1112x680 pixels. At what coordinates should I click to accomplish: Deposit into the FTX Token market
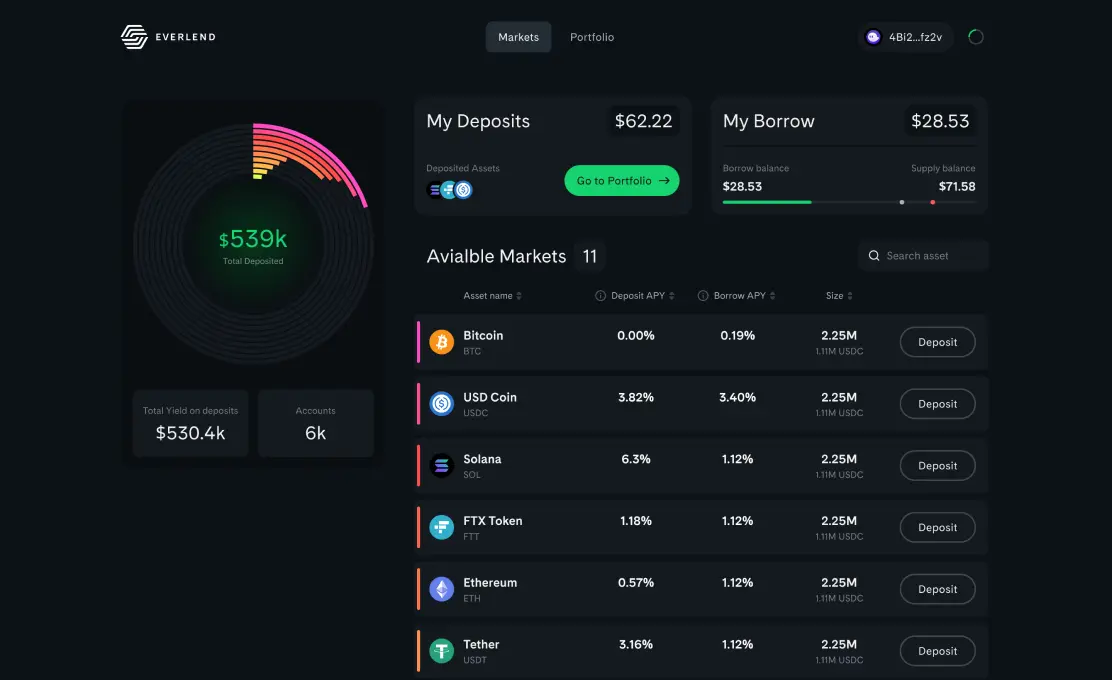tap(938, 527)
